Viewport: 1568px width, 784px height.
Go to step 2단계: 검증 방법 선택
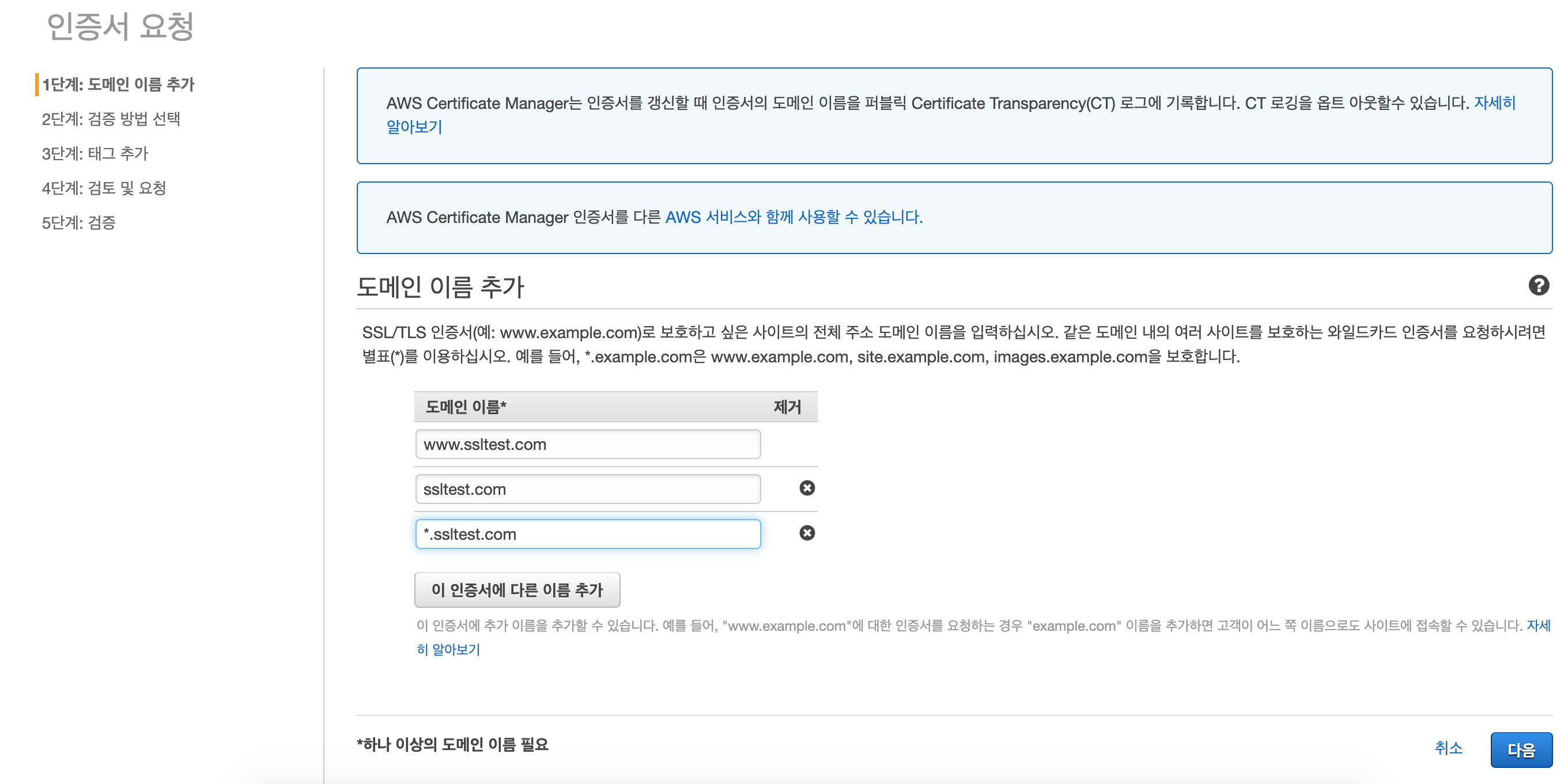tap(111, 119)
